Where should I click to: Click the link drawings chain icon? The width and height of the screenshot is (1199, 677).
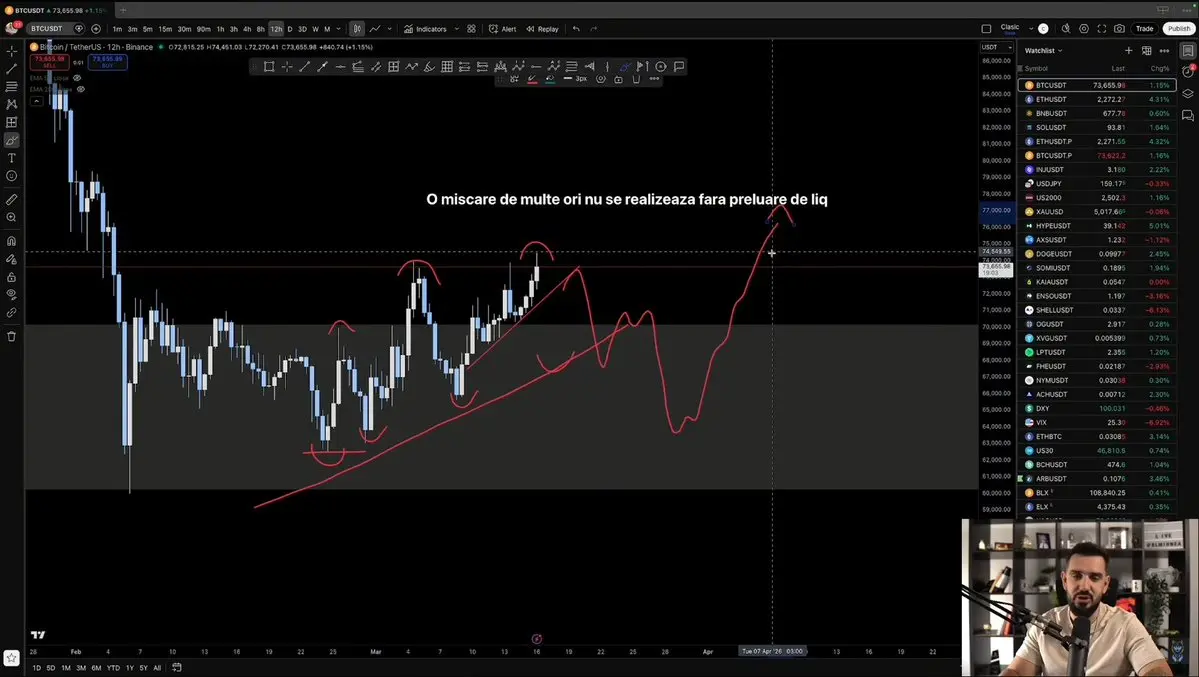point(11,313)
